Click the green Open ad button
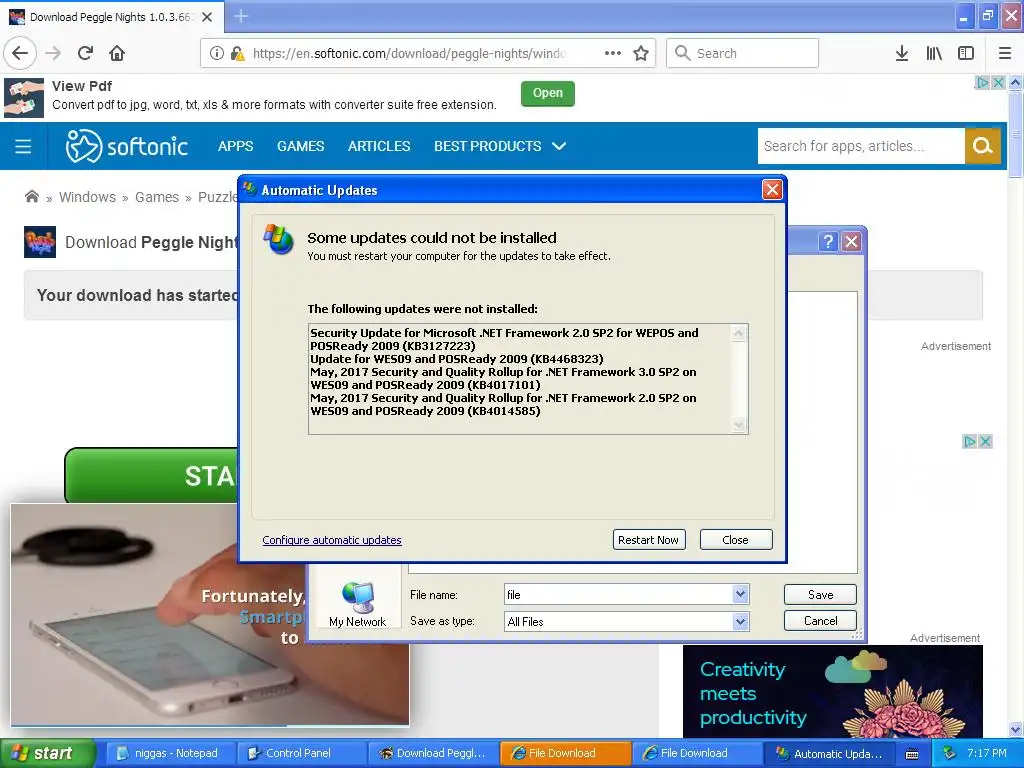Image resolution: width=1024 pixels, height=768 pixels. [547, 93]
